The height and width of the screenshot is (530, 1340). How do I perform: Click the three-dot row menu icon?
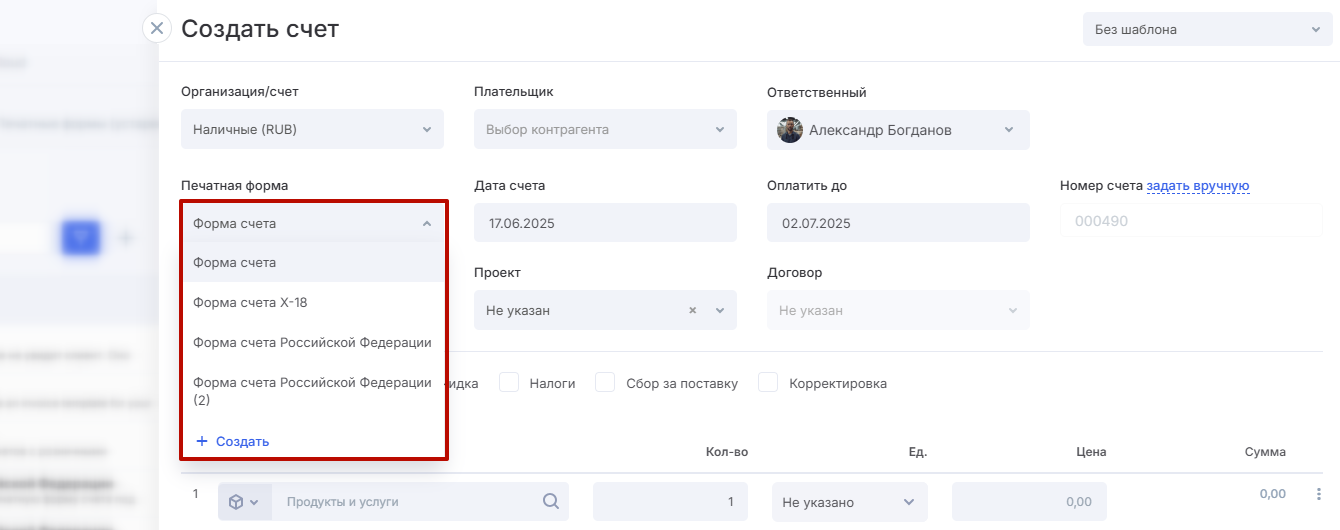pyautogui.click(x=1318, y=494)
